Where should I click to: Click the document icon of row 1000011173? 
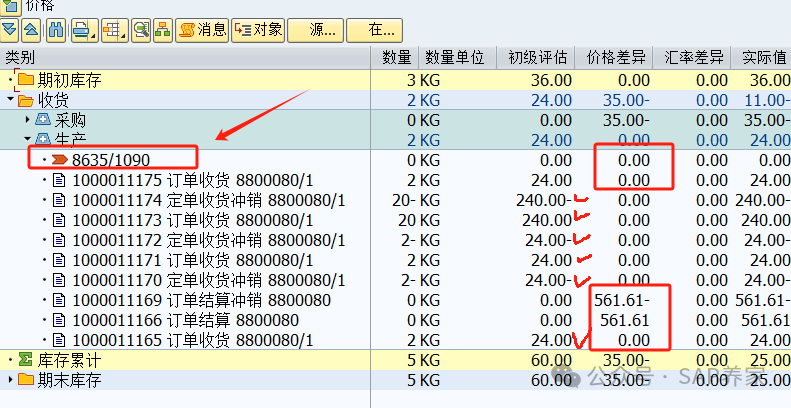(x=60, y=220)
